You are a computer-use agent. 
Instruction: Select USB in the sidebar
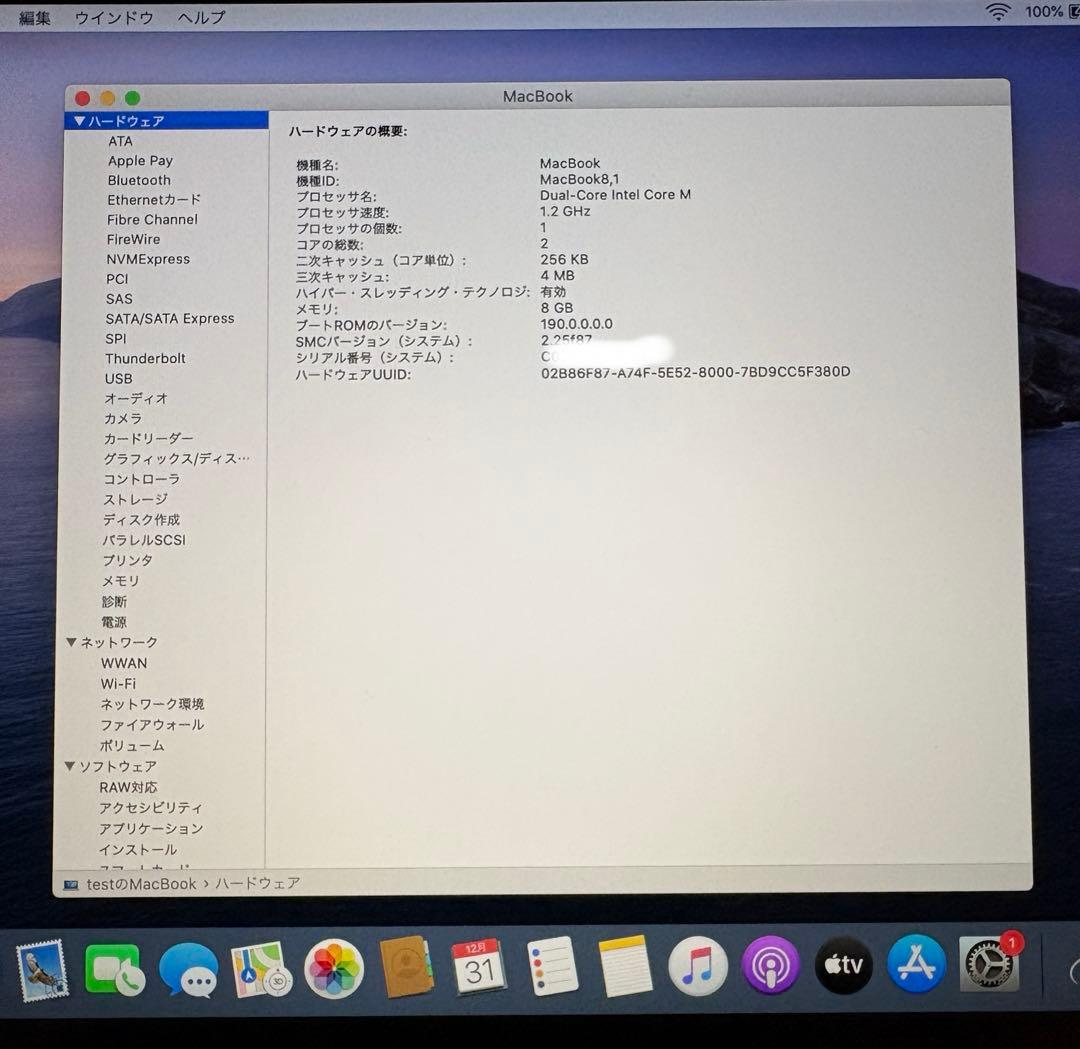(x=119, y=379)
